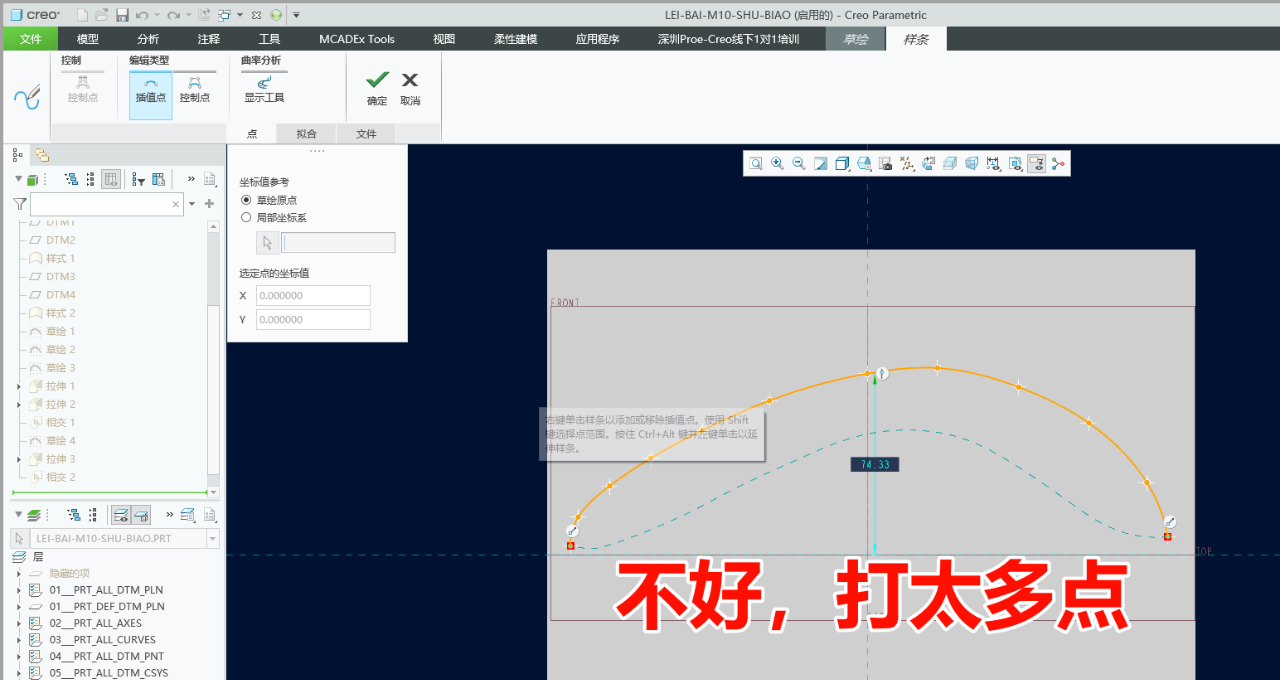
Task: Switch to the 拟合 panel tab
Action: [x=307, y=134]
